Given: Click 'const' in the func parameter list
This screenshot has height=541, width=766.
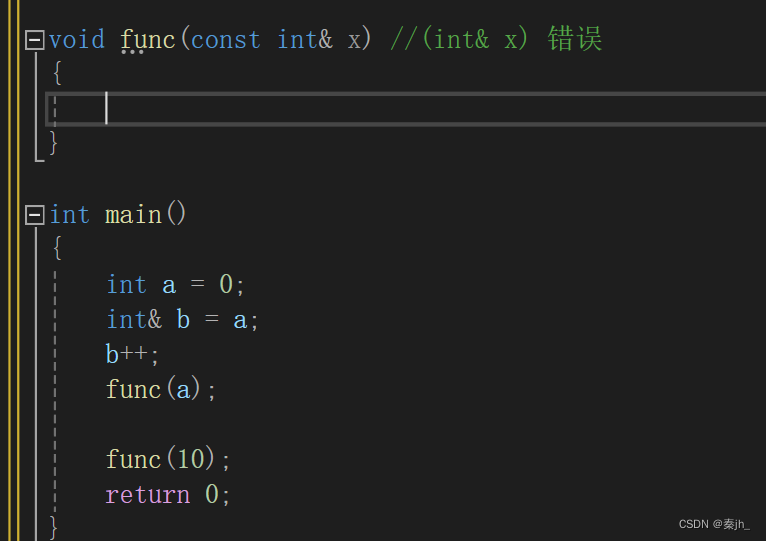Looking at the screenshot, I should [226, 40].
